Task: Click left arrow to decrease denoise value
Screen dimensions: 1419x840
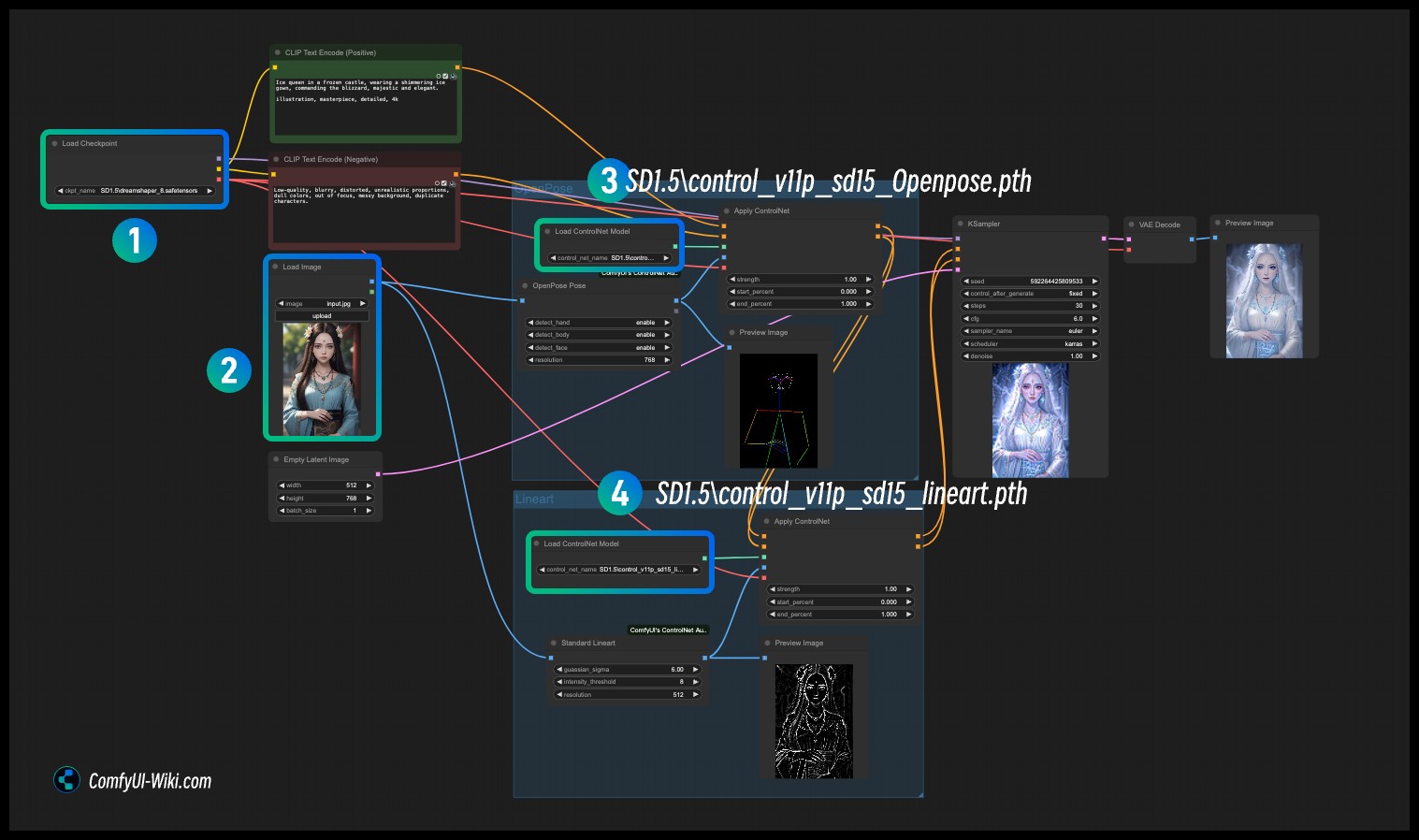Action: click(x=966, y=355)
